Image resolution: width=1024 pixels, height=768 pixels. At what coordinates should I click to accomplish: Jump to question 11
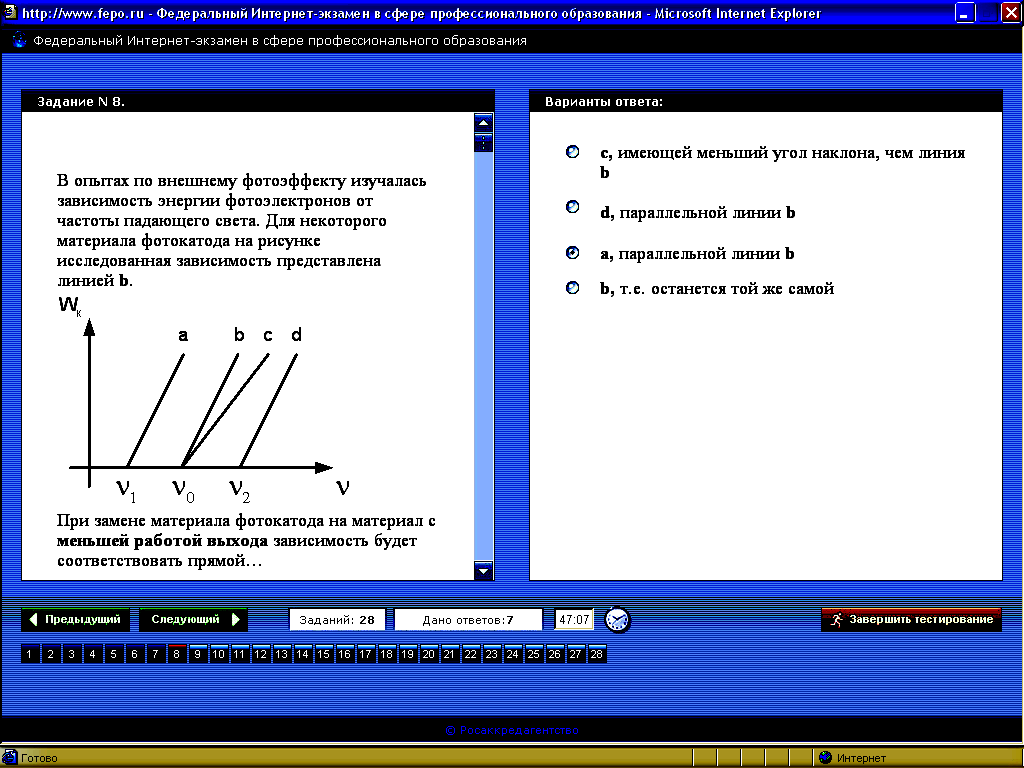tap(239, 654)
